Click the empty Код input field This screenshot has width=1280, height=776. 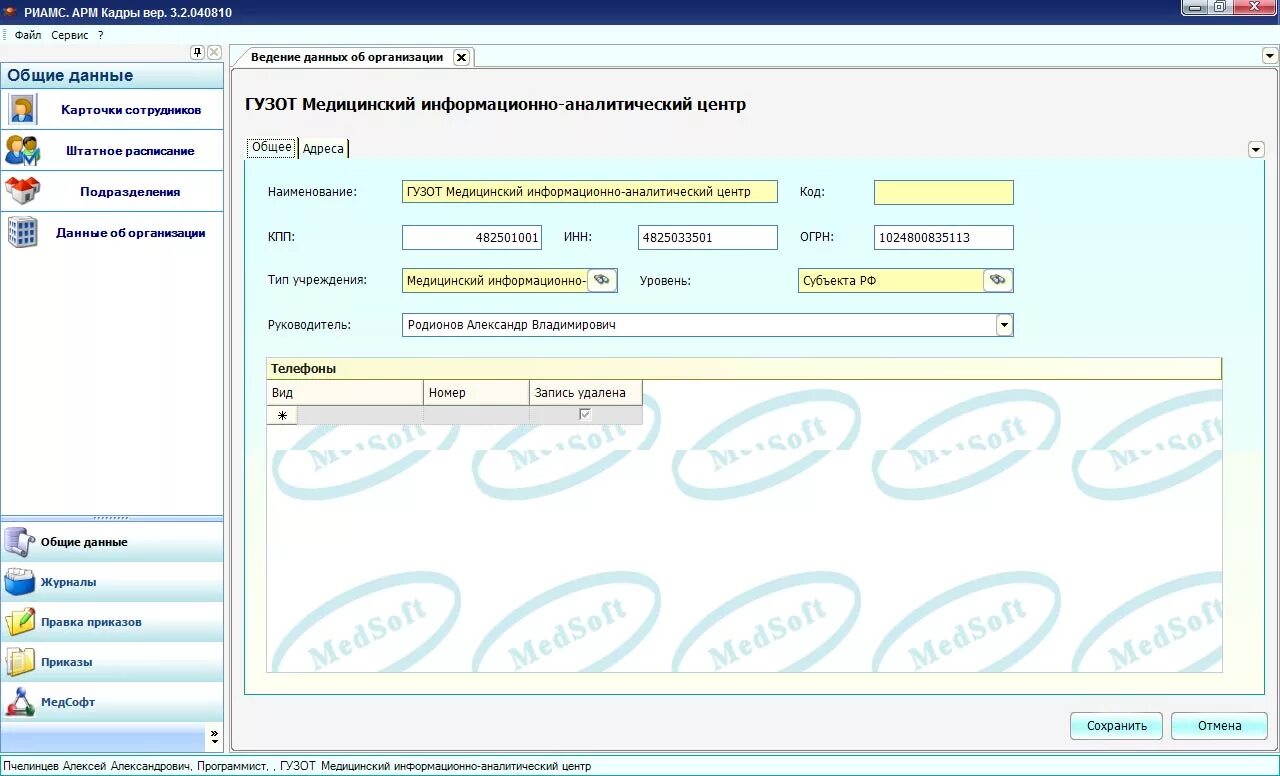click(944, 192)
